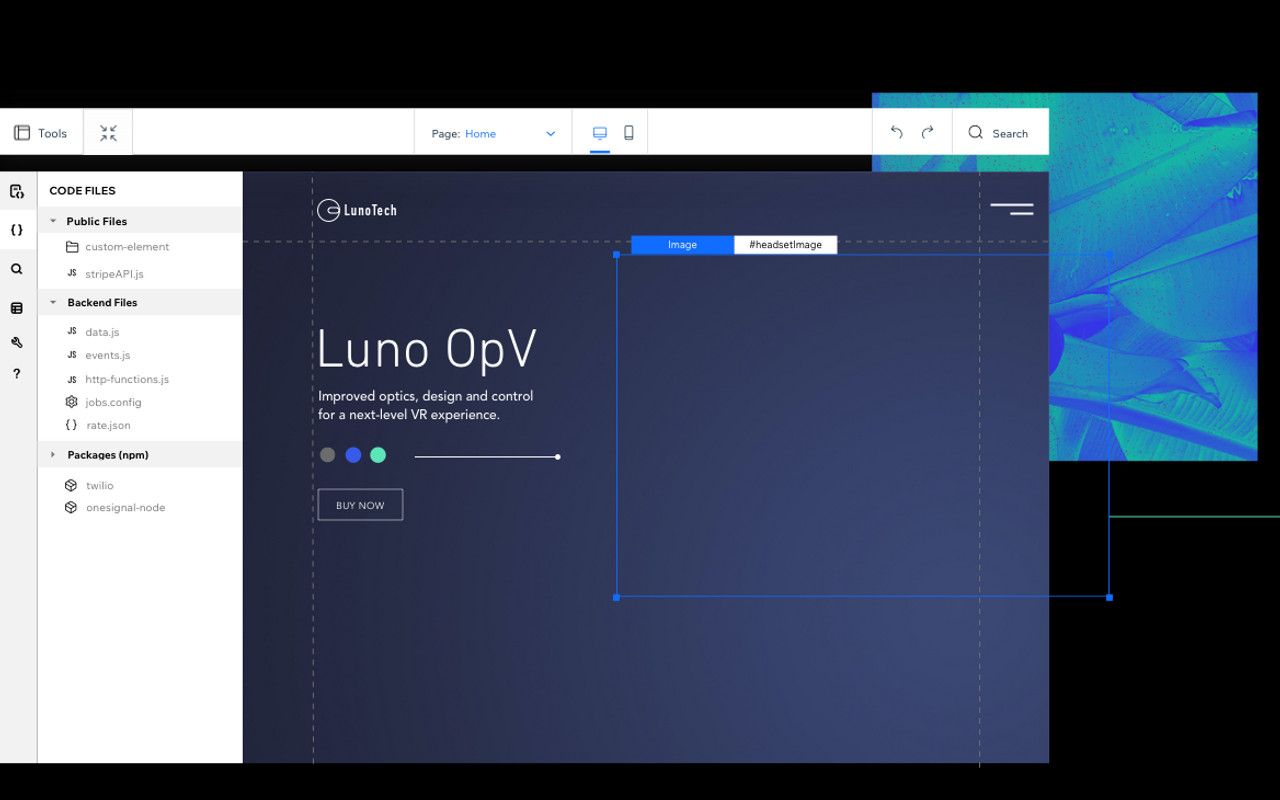The width and height of the screenshot is (1280, 800).
Task: Redo the last action
Action: (927, 133)
